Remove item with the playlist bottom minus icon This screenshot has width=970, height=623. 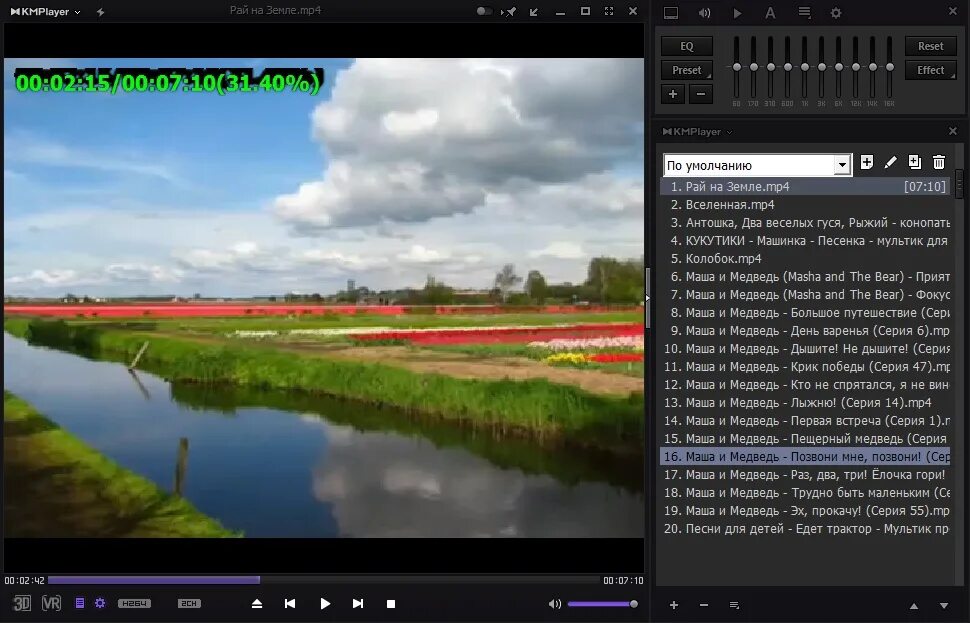703,605
